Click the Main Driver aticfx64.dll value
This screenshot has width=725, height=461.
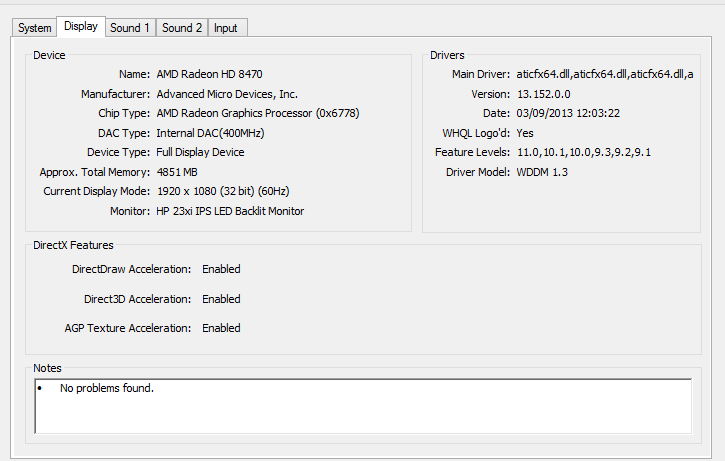pos(605,74)
